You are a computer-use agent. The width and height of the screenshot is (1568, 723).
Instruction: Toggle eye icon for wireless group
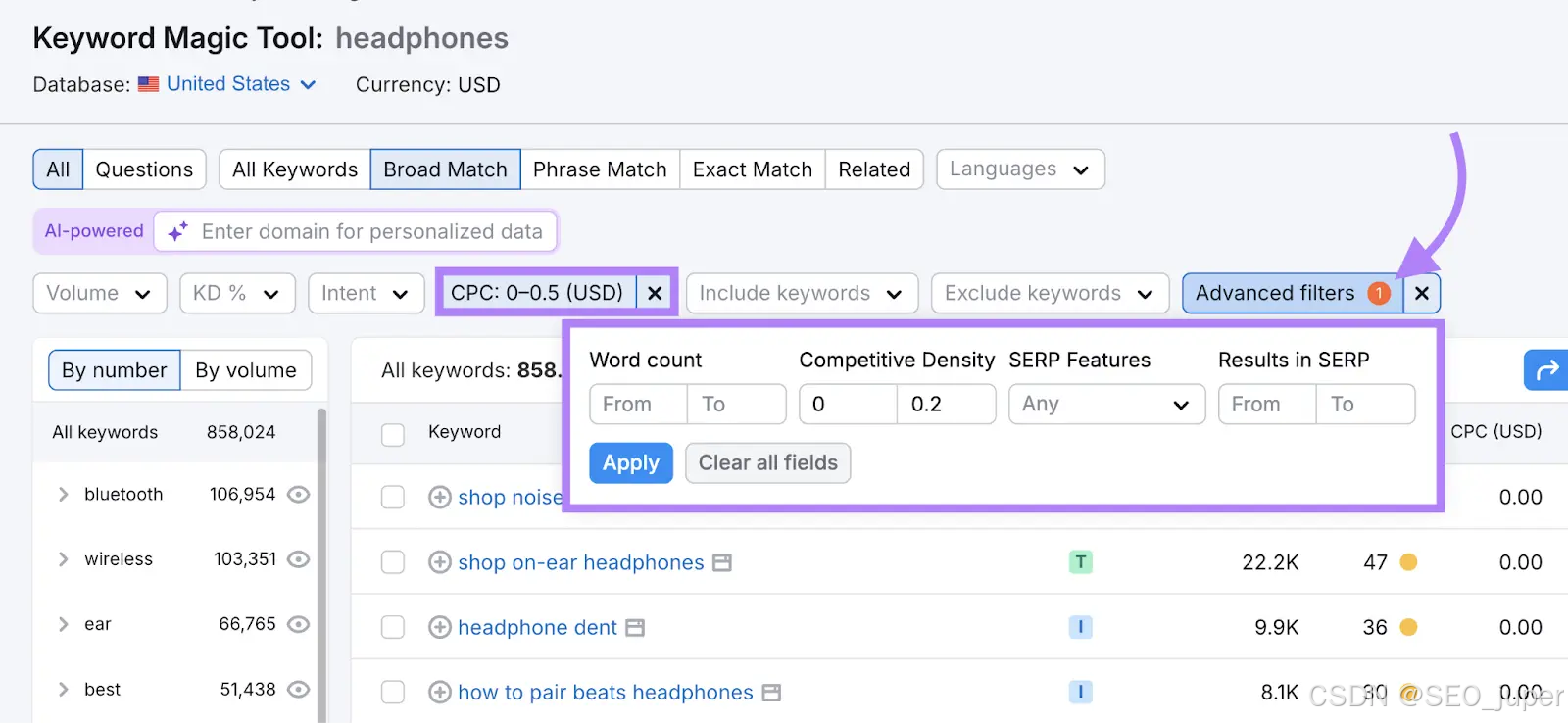[x=299, y=559]
